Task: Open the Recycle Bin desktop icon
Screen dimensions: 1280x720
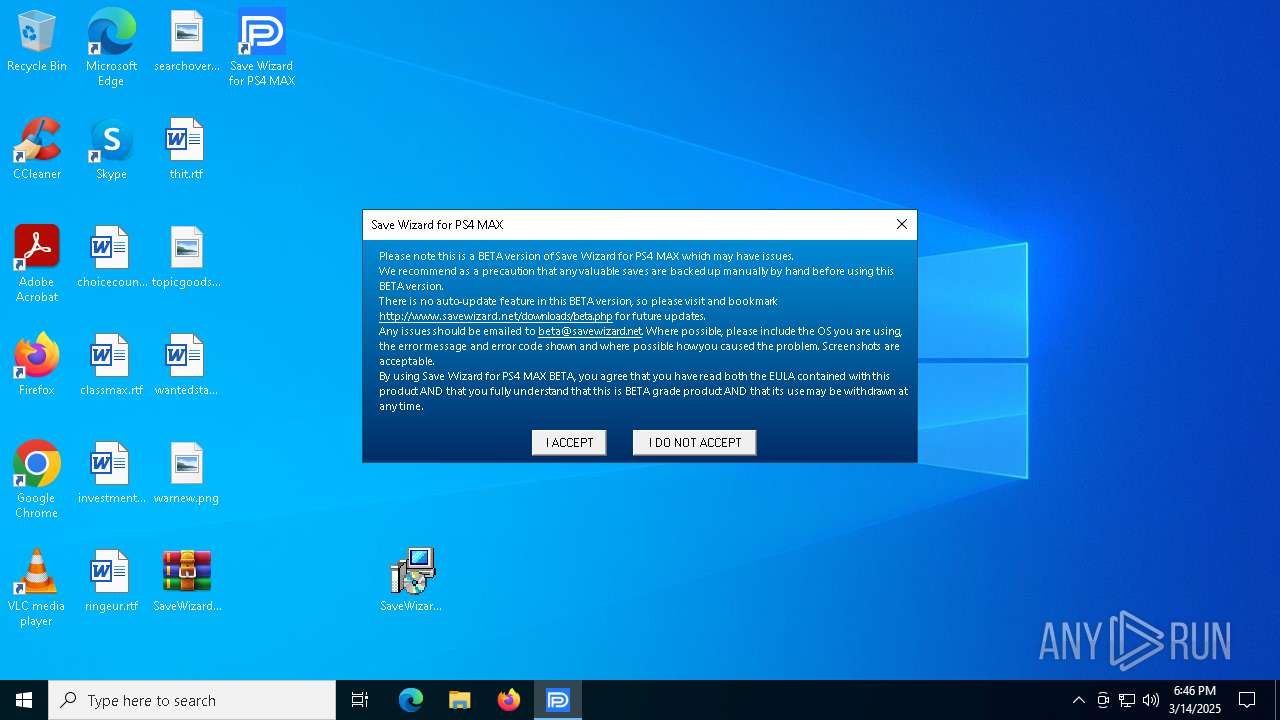Action: click(x=37, y=42)
